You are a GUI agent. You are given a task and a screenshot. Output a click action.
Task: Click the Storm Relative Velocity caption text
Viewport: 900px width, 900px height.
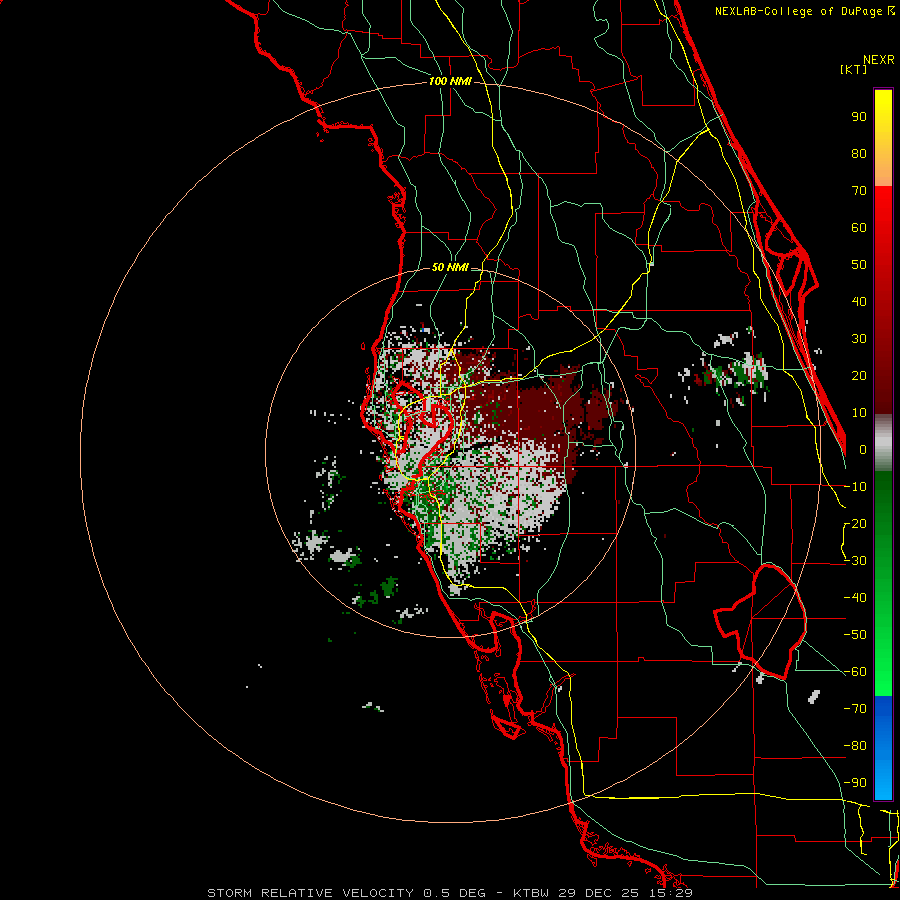click(x=450, y=893)
